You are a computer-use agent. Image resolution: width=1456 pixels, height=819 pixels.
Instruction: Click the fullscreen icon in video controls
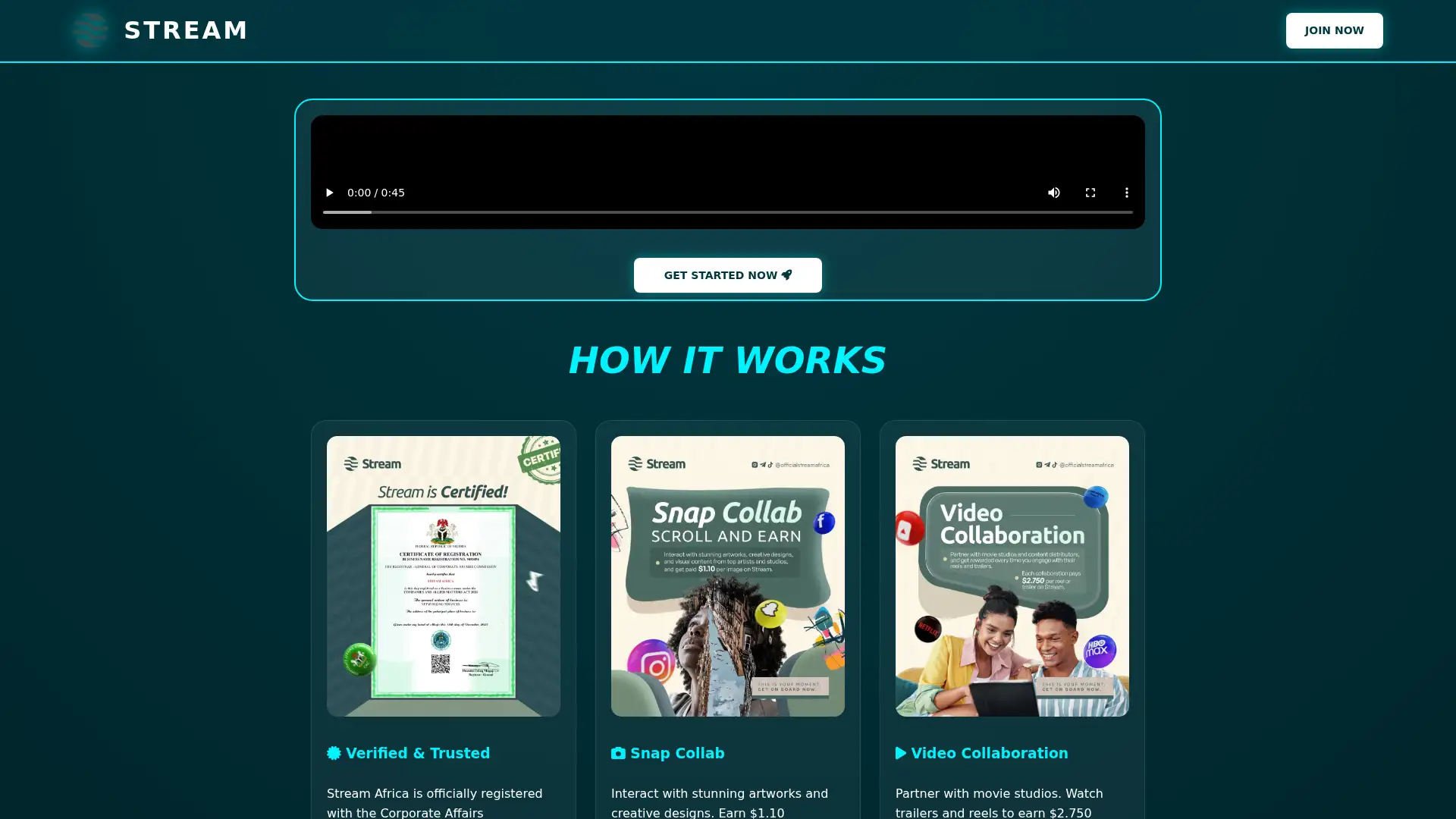(x=1090, y=193)
